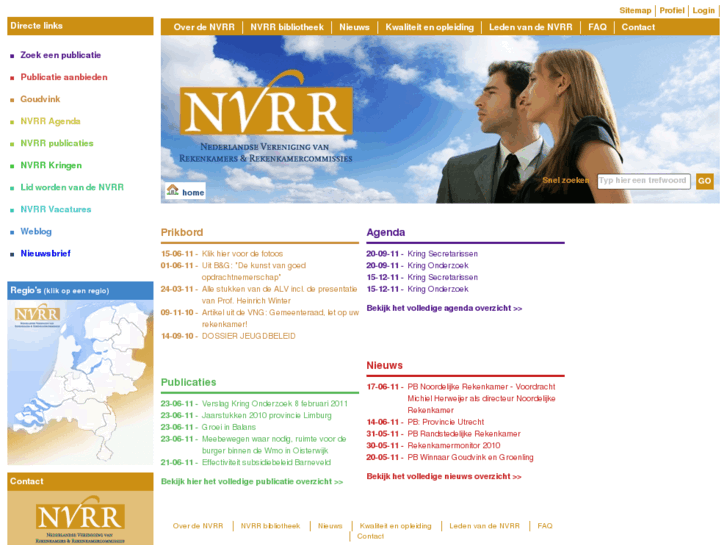
Task: Click footer NVRR bibliotheek link
Action: pos(270,526)
